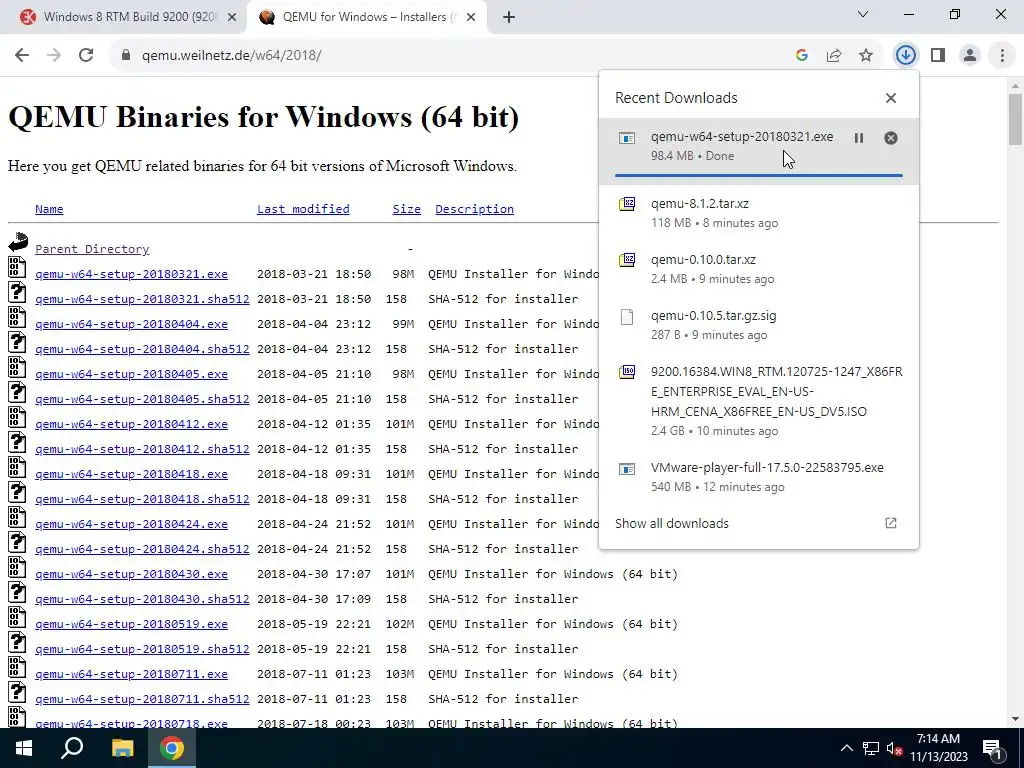Download qemu-w64-setup-20180321.exe from the listing

tap(131, 274)
